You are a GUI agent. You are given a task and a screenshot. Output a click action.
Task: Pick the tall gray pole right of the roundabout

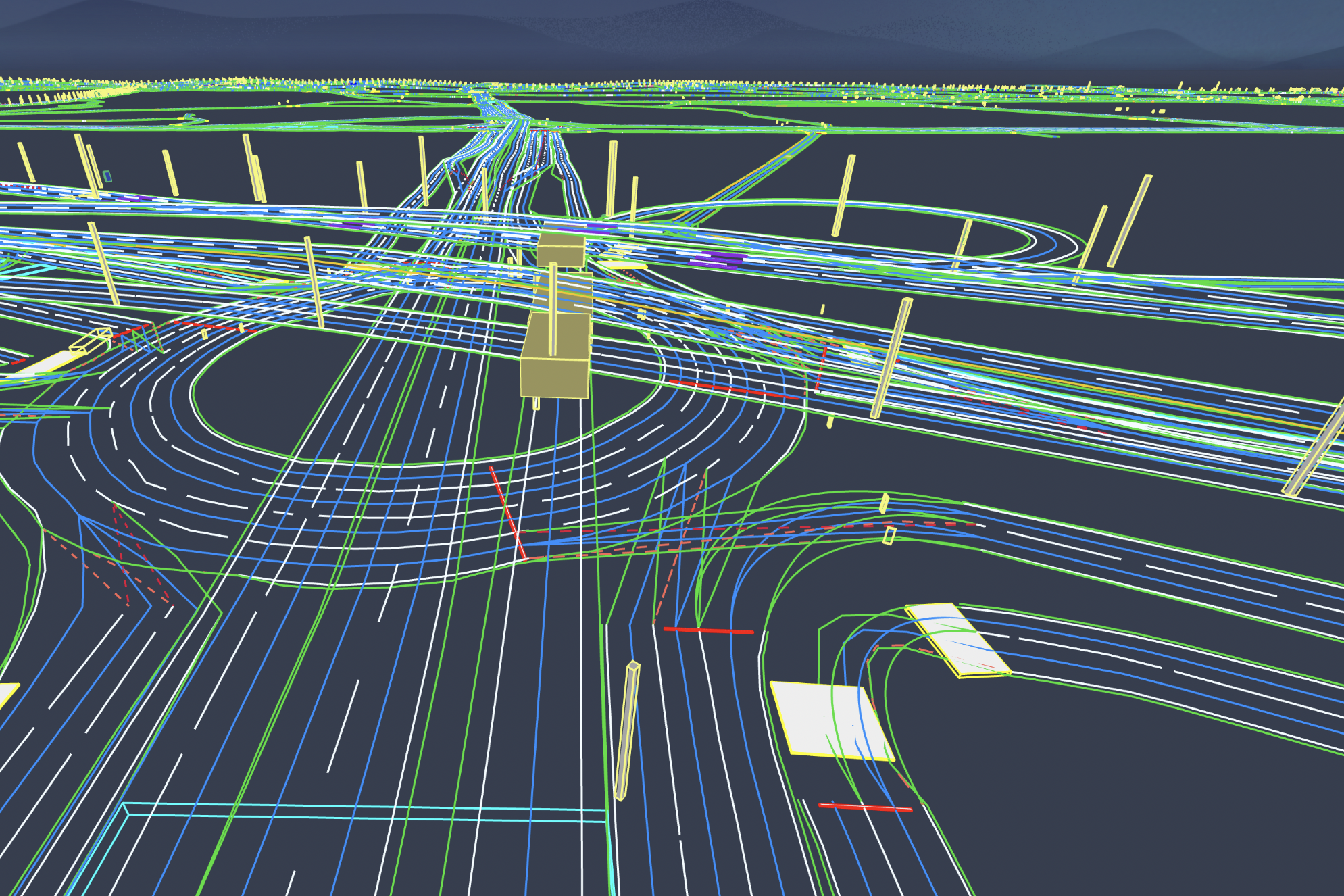point(892,358)
